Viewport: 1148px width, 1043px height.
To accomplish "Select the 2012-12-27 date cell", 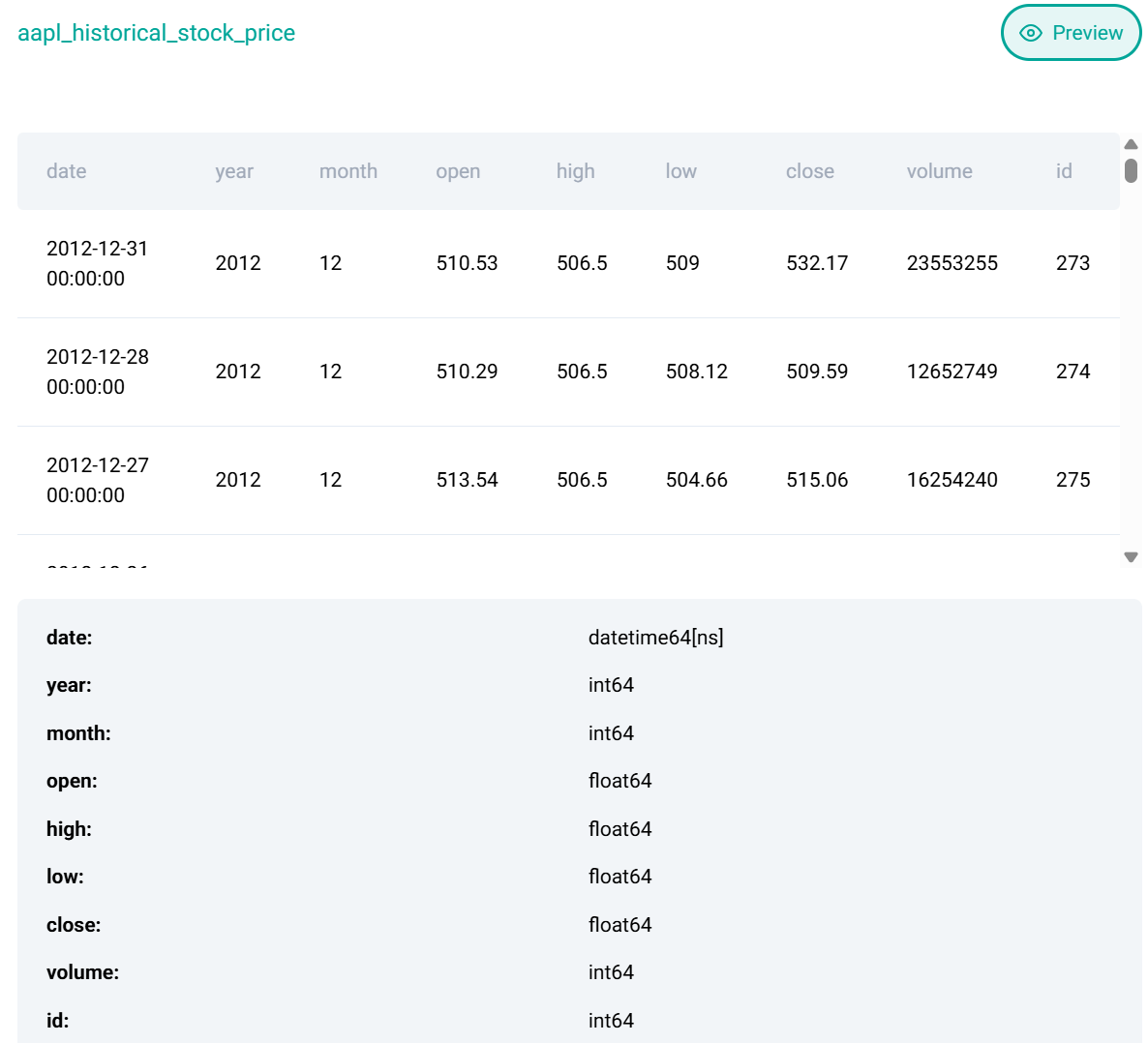I will pyautogui.click(x=98, y=480).
